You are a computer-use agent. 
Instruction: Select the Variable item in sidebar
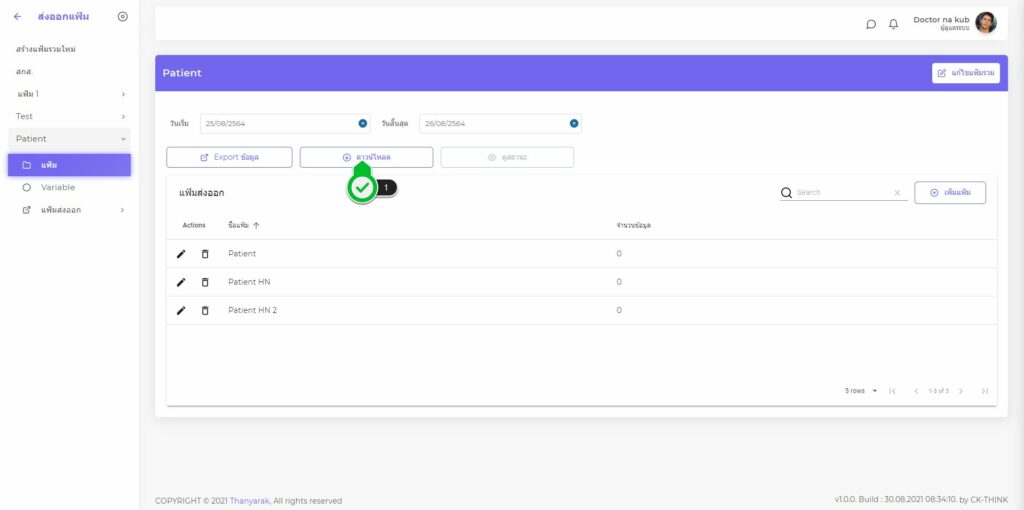tap(58, 187)
